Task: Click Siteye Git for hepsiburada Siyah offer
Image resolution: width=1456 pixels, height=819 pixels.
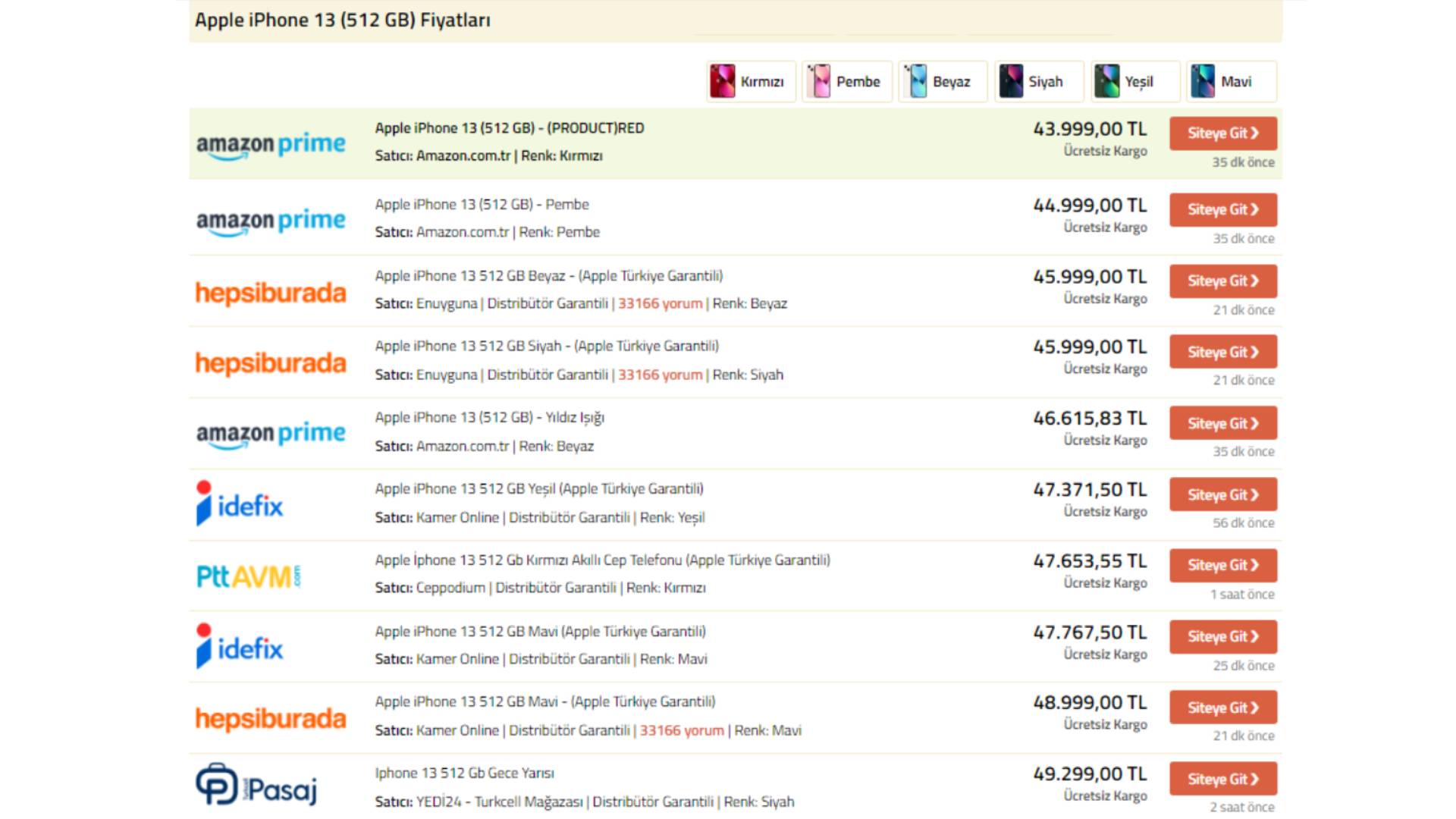Action: click(1222, 352)
